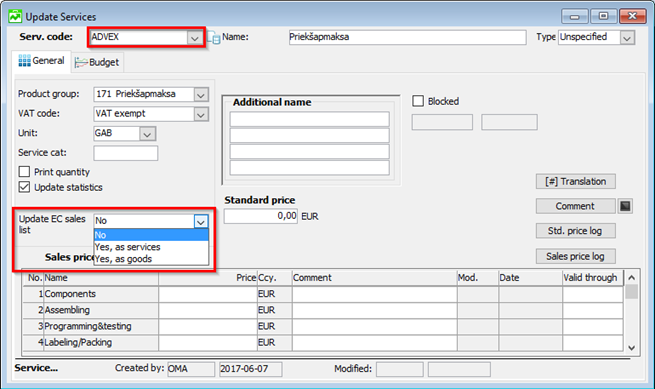Click the first Modified field

point(399,369)
